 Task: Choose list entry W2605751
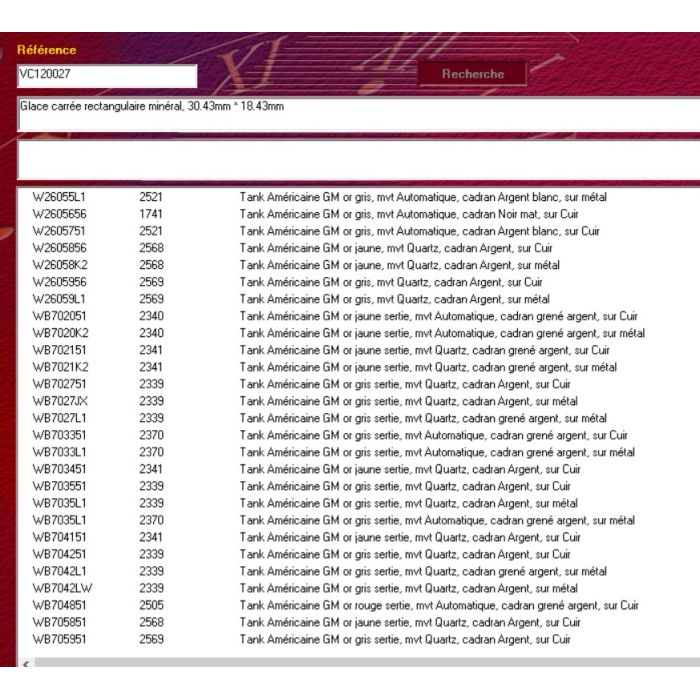[60, 231]
